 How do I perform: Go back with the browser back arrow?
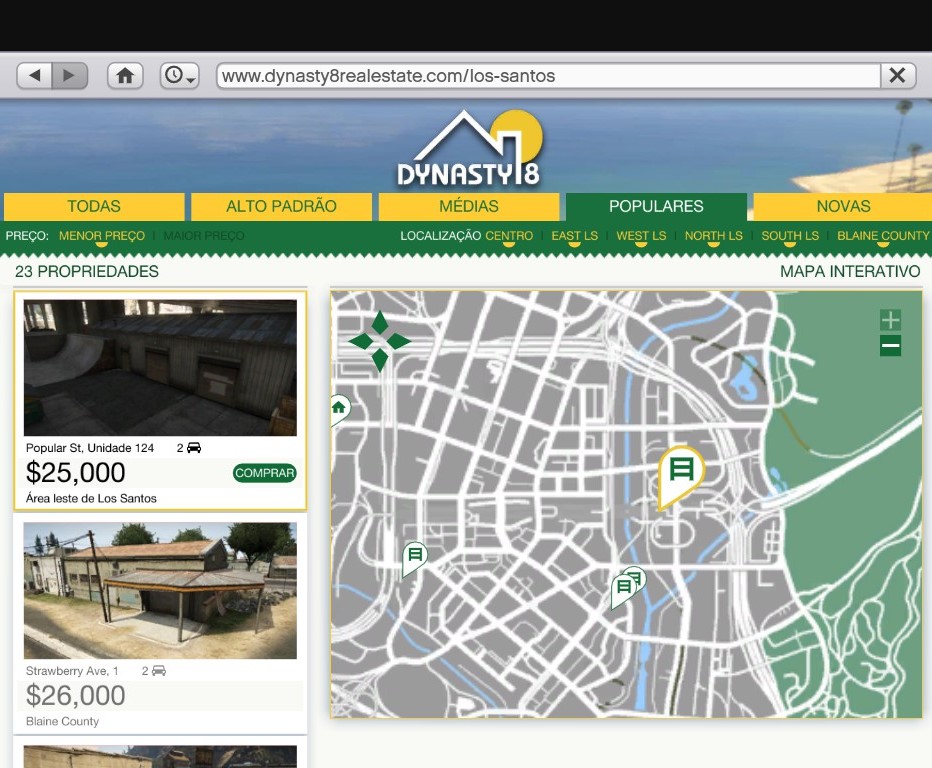[34, 75]
